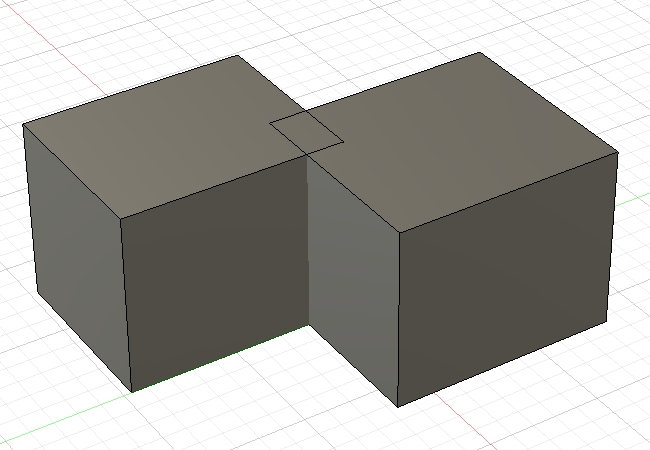Click inside the small overlap square on top

tap(306, 133)
